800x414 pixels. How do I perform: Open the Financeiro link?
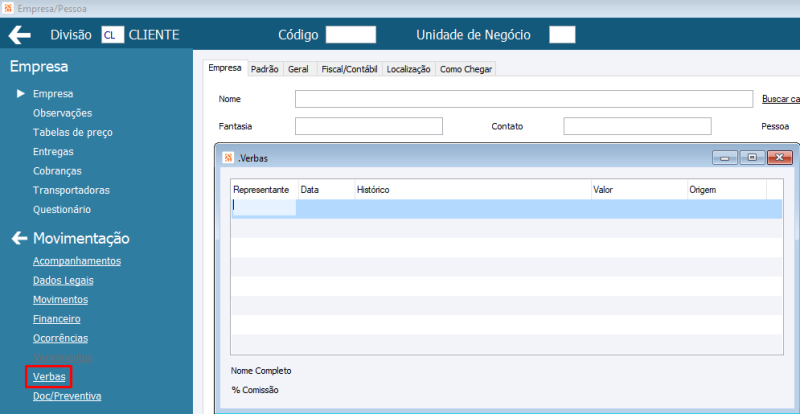pyautogui.click(x=57, y=319)
